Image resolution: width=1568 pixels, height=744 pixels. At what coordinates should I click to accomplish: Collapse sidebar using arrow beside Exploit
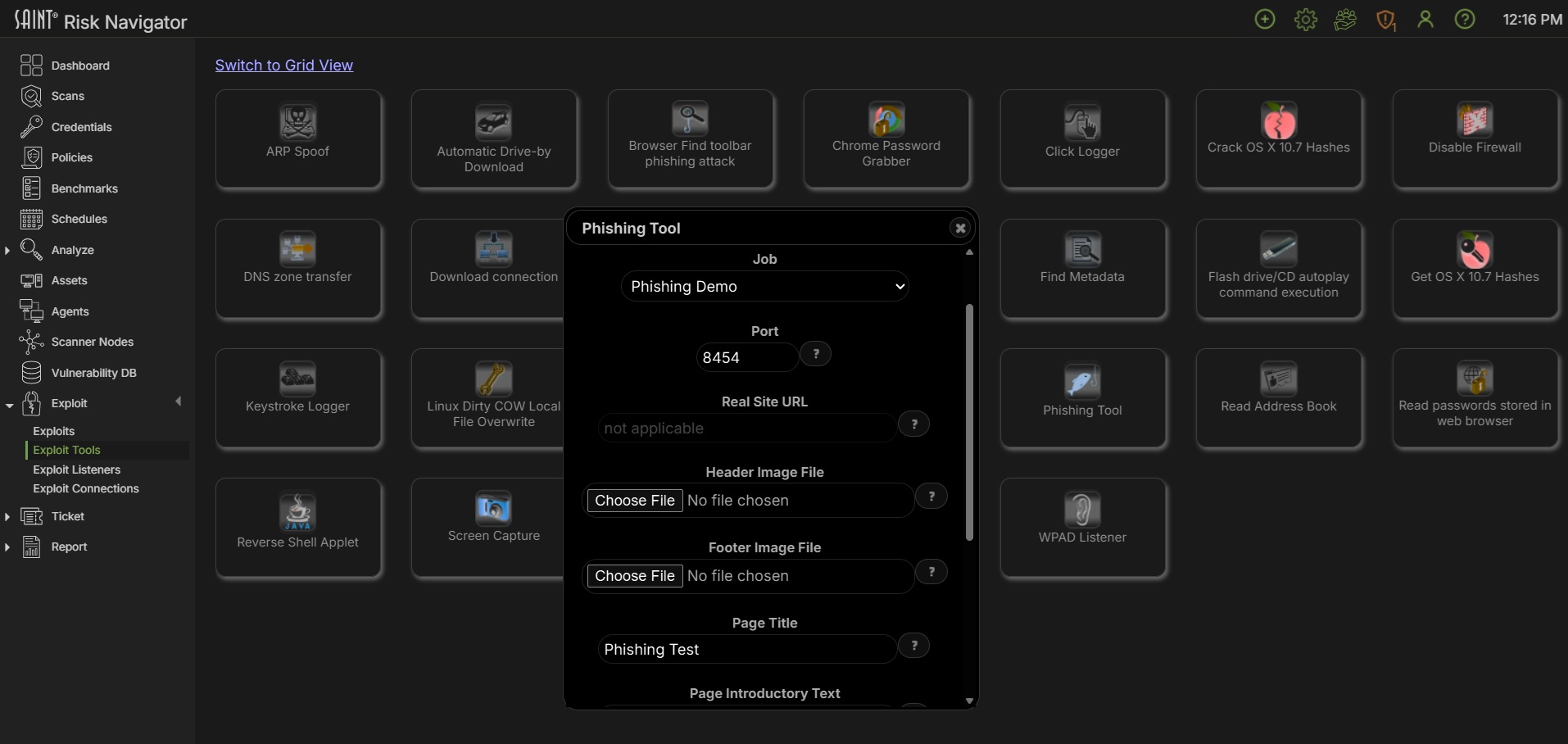click(x=179, y=401)
